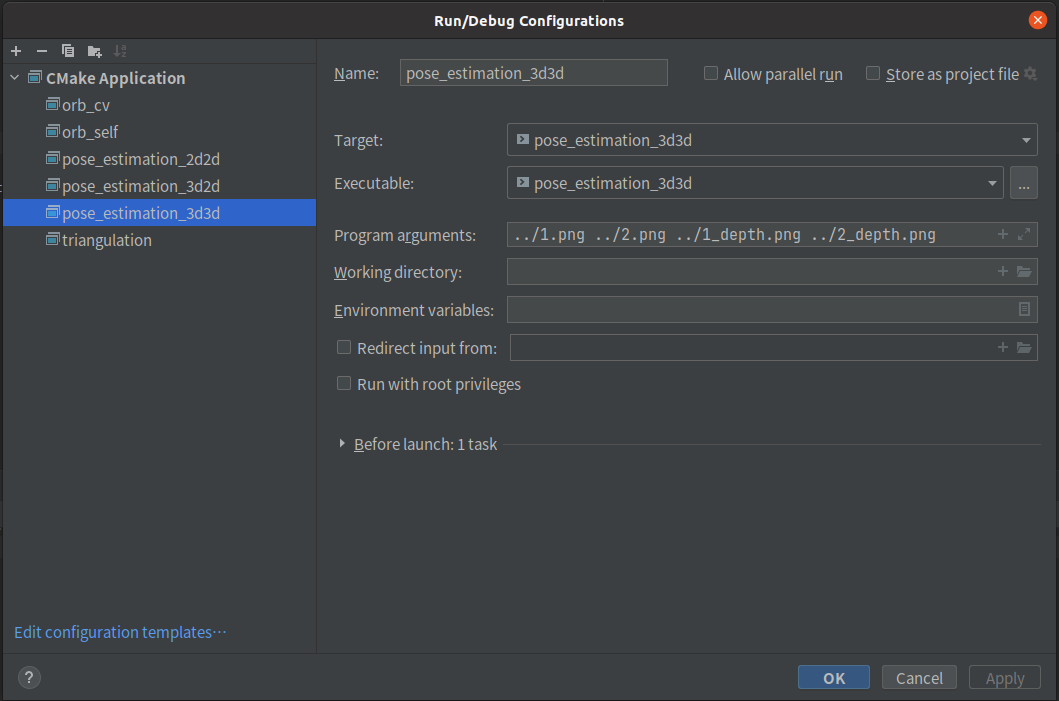Screen dimensions: 1059x701
Task: Check the Store as project file option
Action: click(x=873, y=74)
